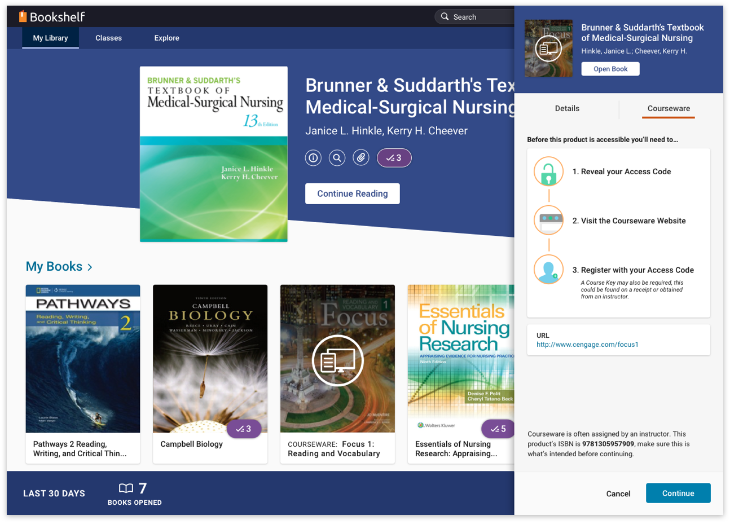Click the purple 3 badge on Campbell Biology
Screen dimensions: 729x522
coord(244,429)
